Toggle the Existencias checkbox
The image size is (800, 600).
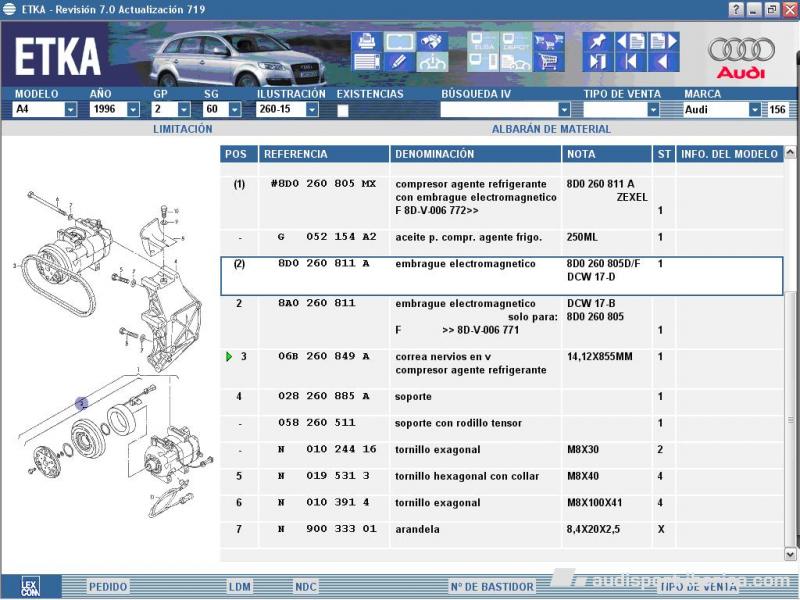[x=343, y=110]
